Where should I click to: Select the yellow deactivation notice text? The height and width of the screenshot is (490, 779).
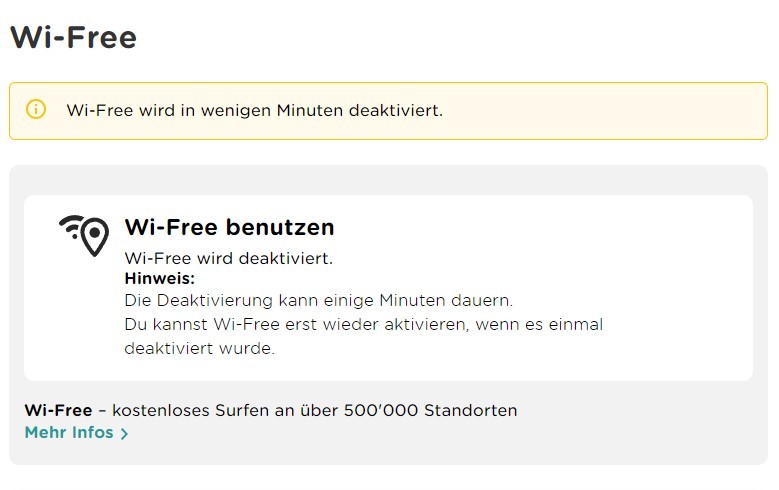tap(254, 110)
